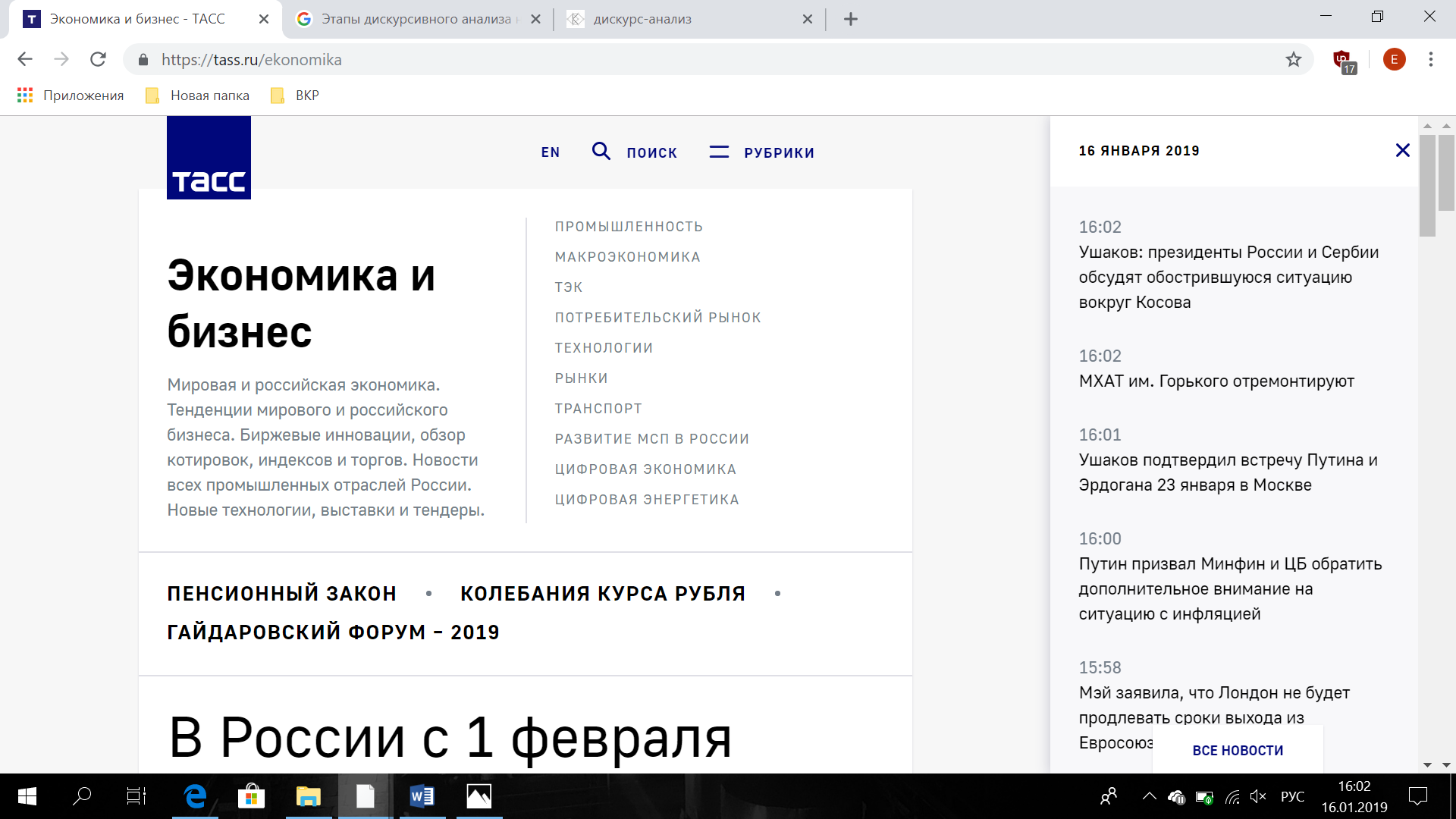Open the РУБРИКИ menu

point(780,152)
